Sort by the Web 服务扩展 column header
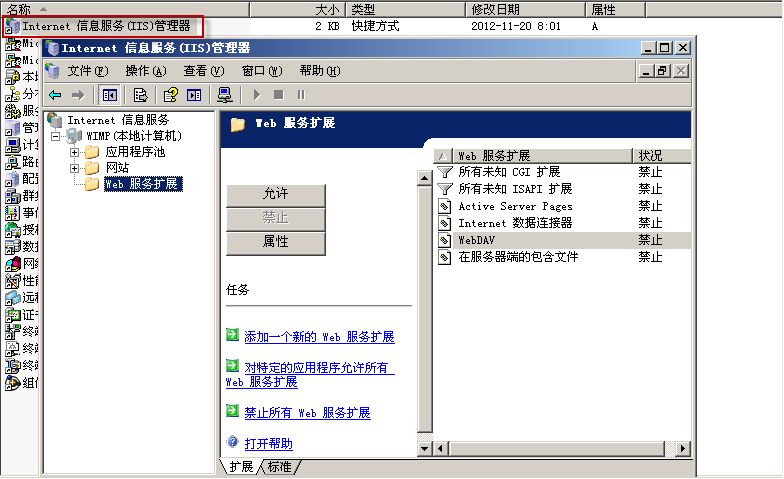Image resolution: width=784 pixels, height=479 pixels. [x=542, y=156]
